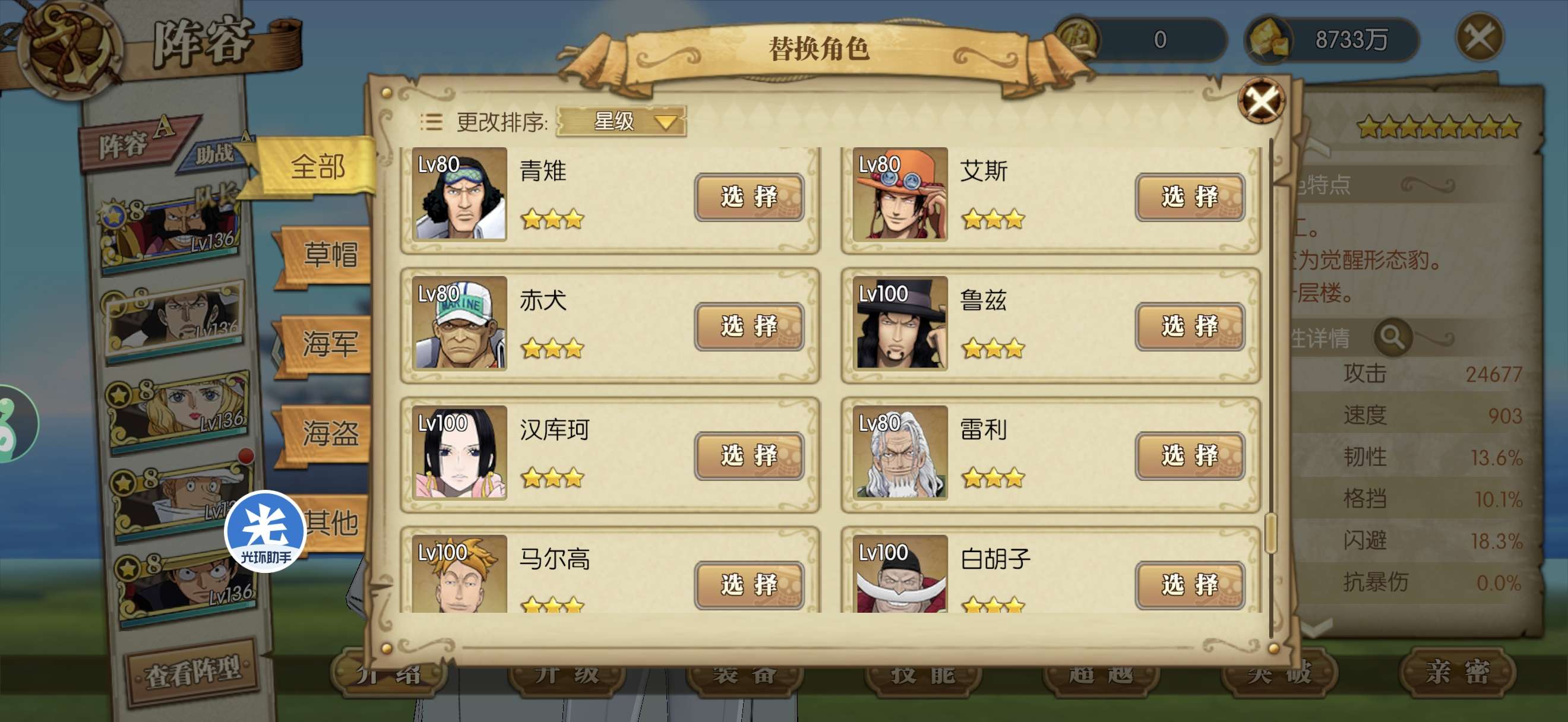Select the 汉库珂 portrait icon

tap(460, 452)
